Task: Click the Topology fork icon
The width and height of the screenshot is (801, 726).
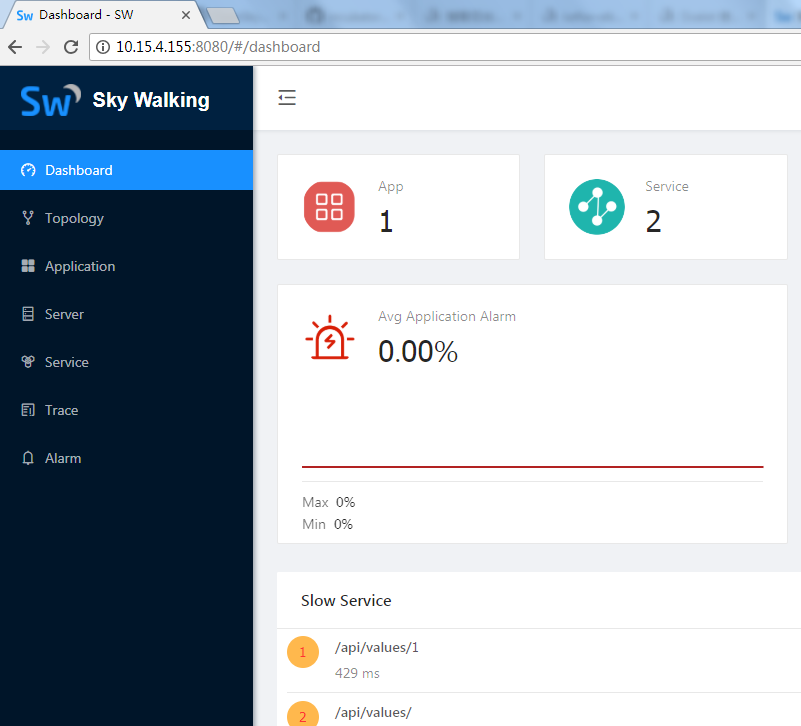Action: [x=28, y=218]
